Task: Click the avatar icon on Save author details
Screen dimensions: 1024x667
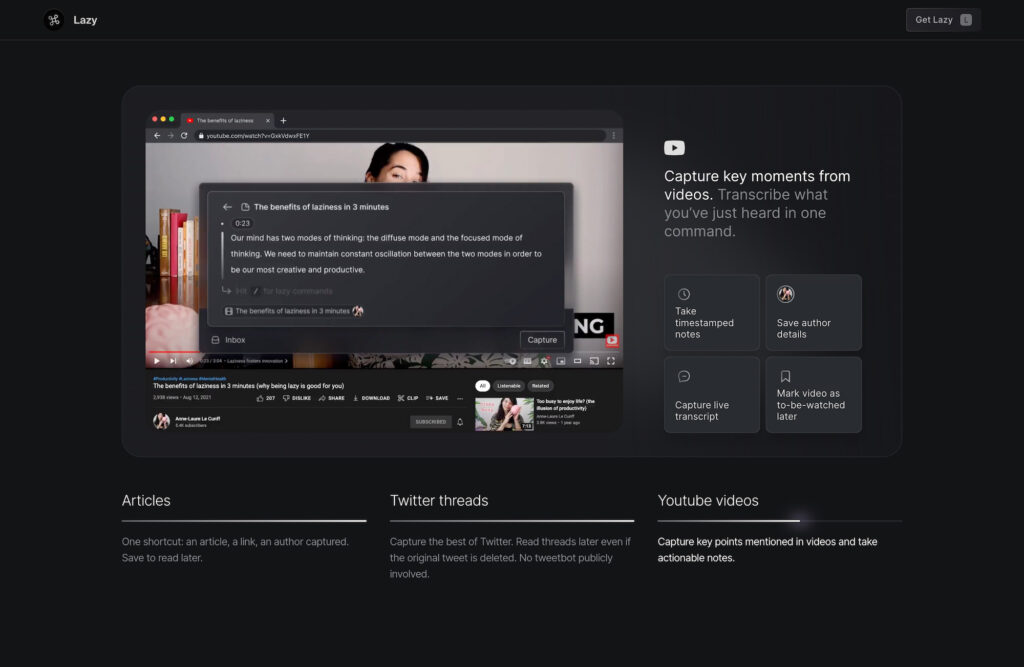Action: (786, 294)
